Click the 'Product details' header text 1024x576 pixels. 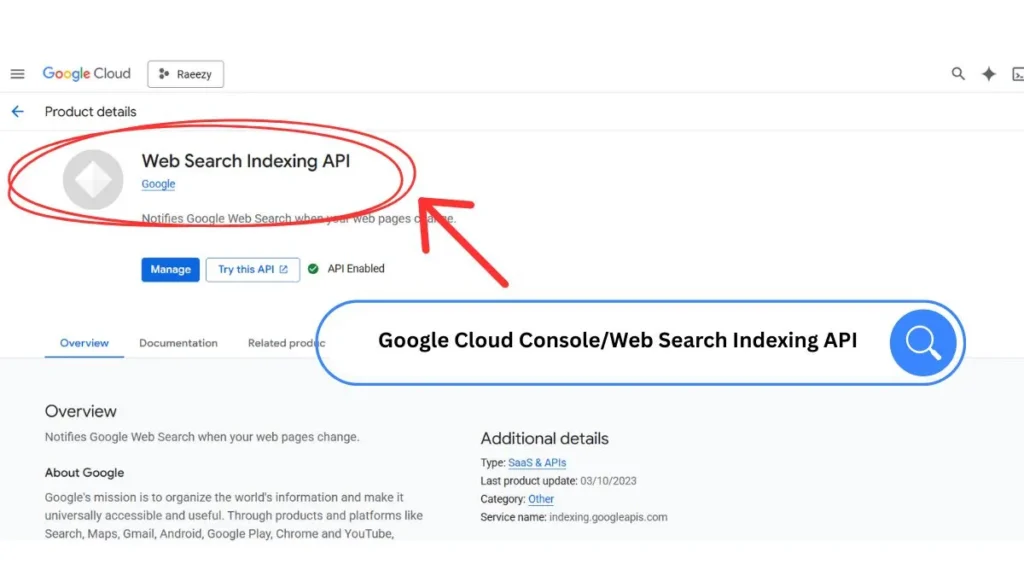[91, 112]
